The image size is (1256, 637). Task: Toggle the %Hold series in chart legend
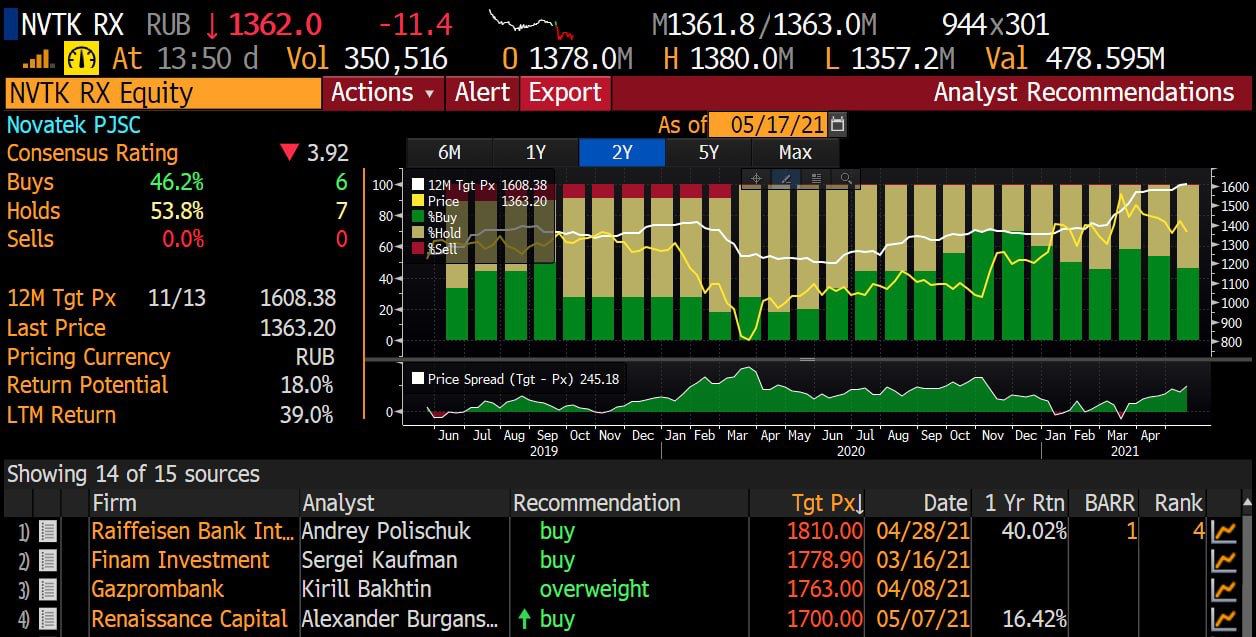click(x=419, y=233)
